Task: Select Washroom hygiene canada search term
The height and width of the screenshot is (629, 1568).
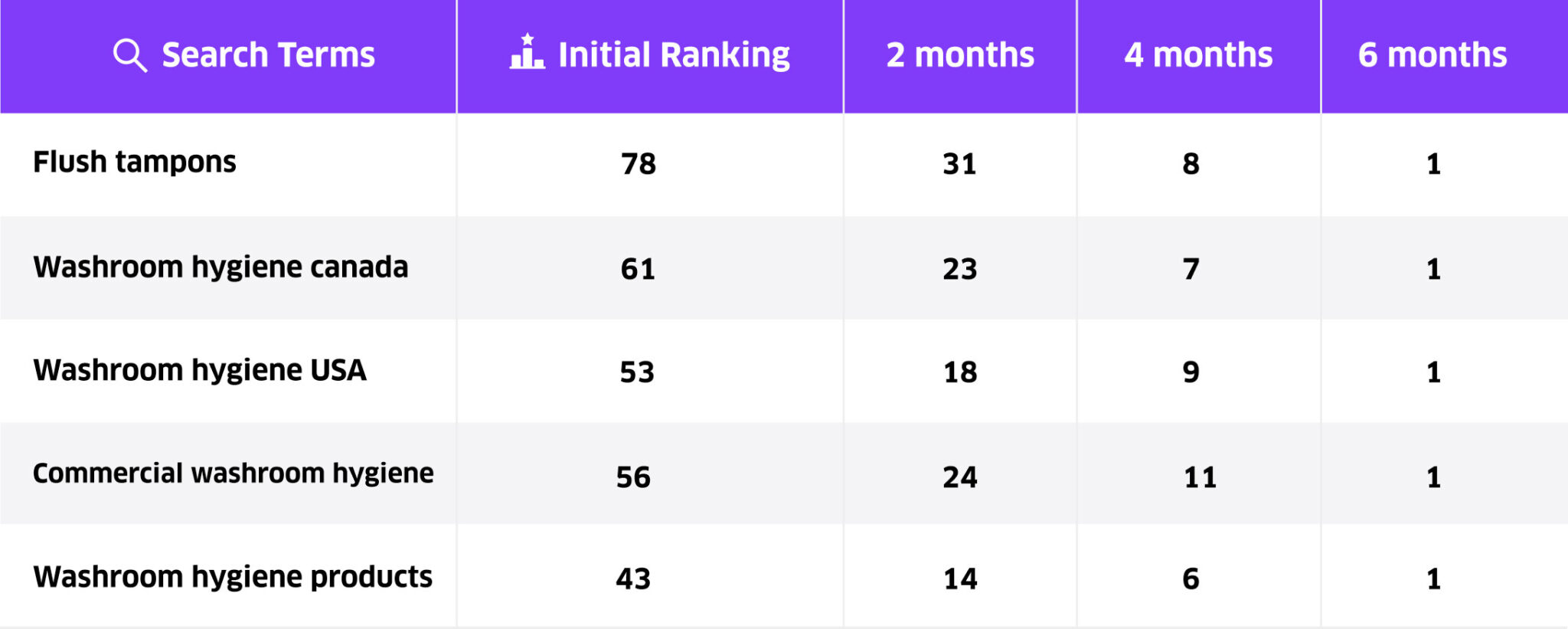Action: point(220,267)
